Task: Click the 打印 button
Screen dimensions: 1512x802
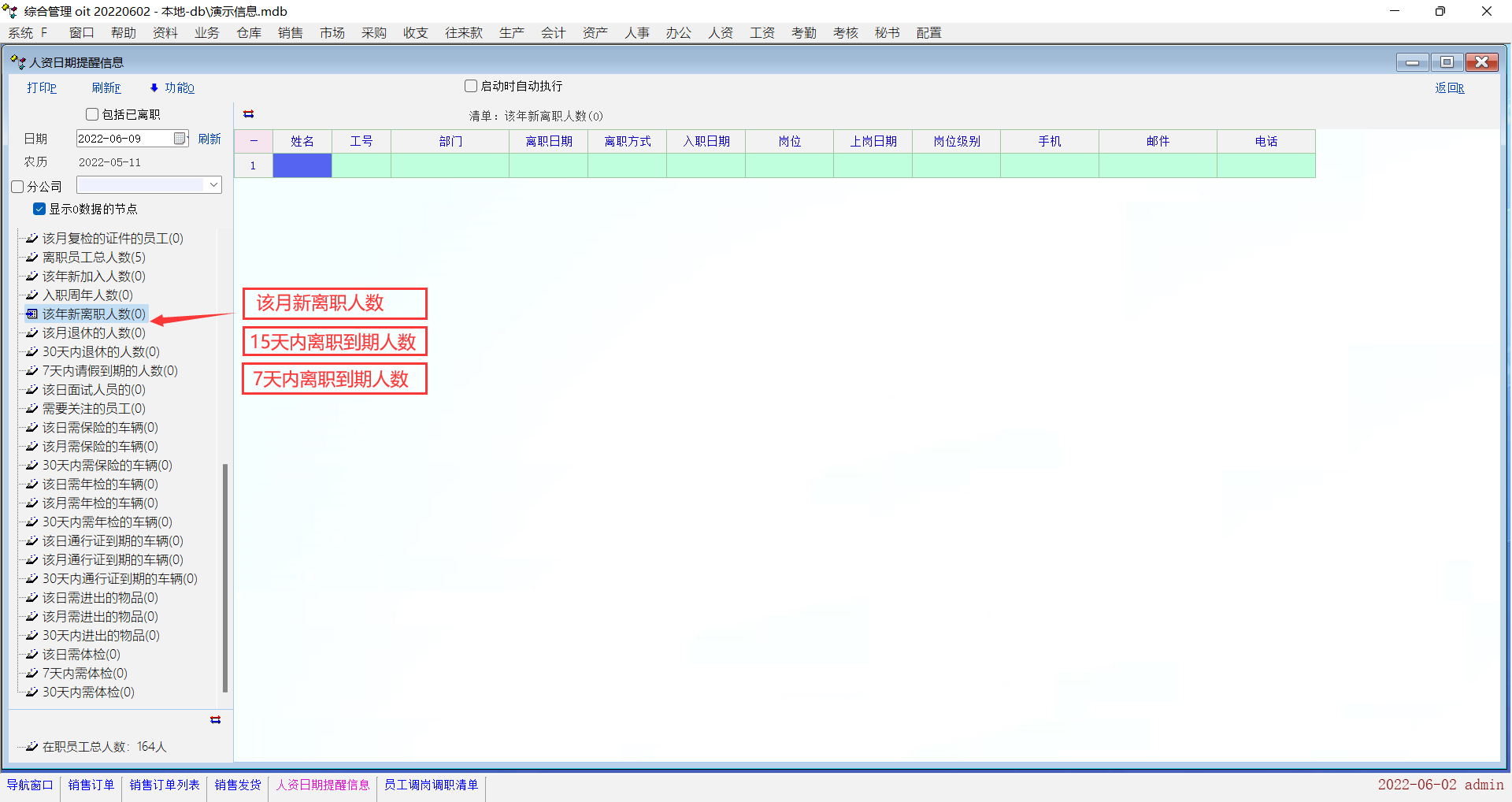Action: coord(42,88)
